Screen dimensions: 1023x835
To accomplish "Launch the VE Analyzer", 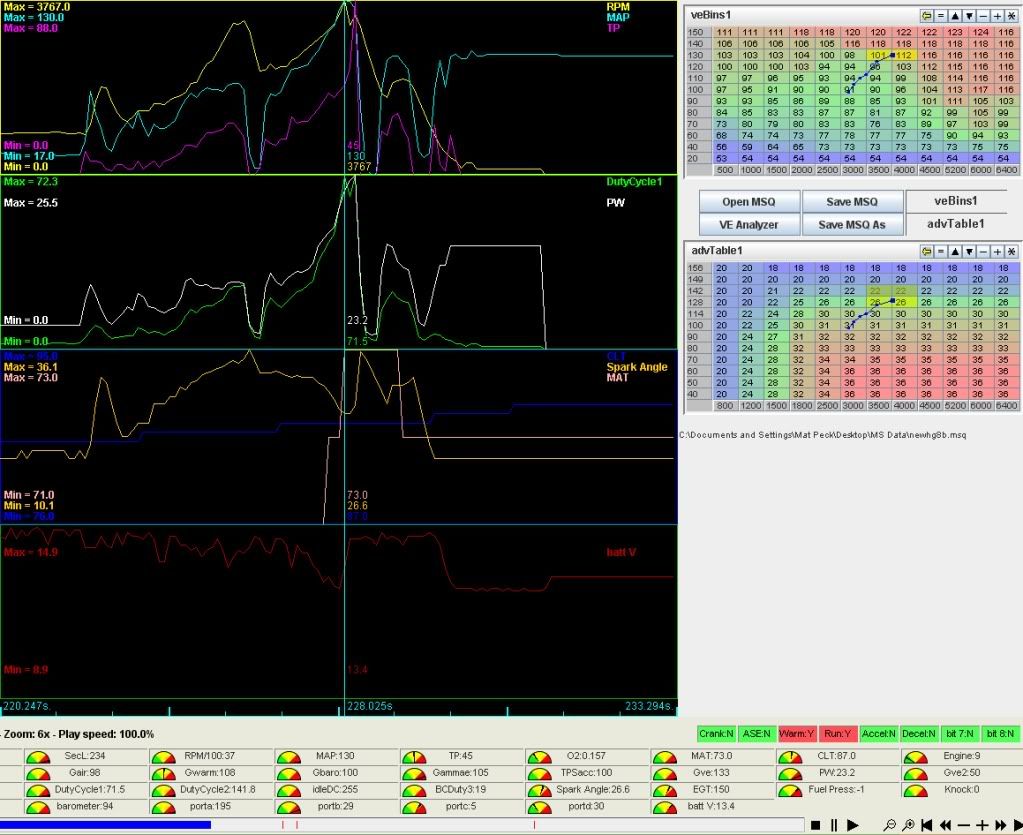I will 749,225.
